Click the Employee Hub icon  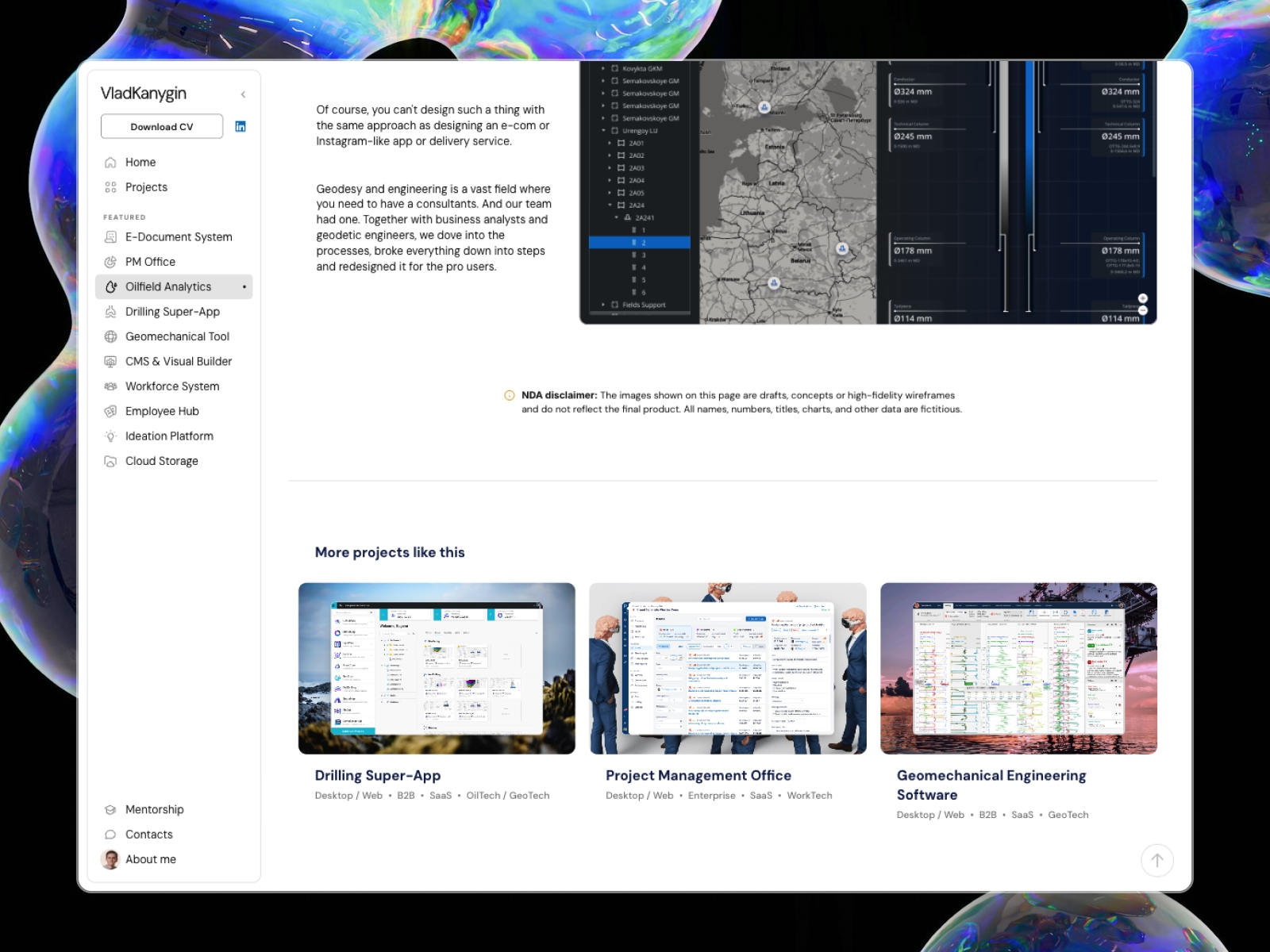click(110, 411)
